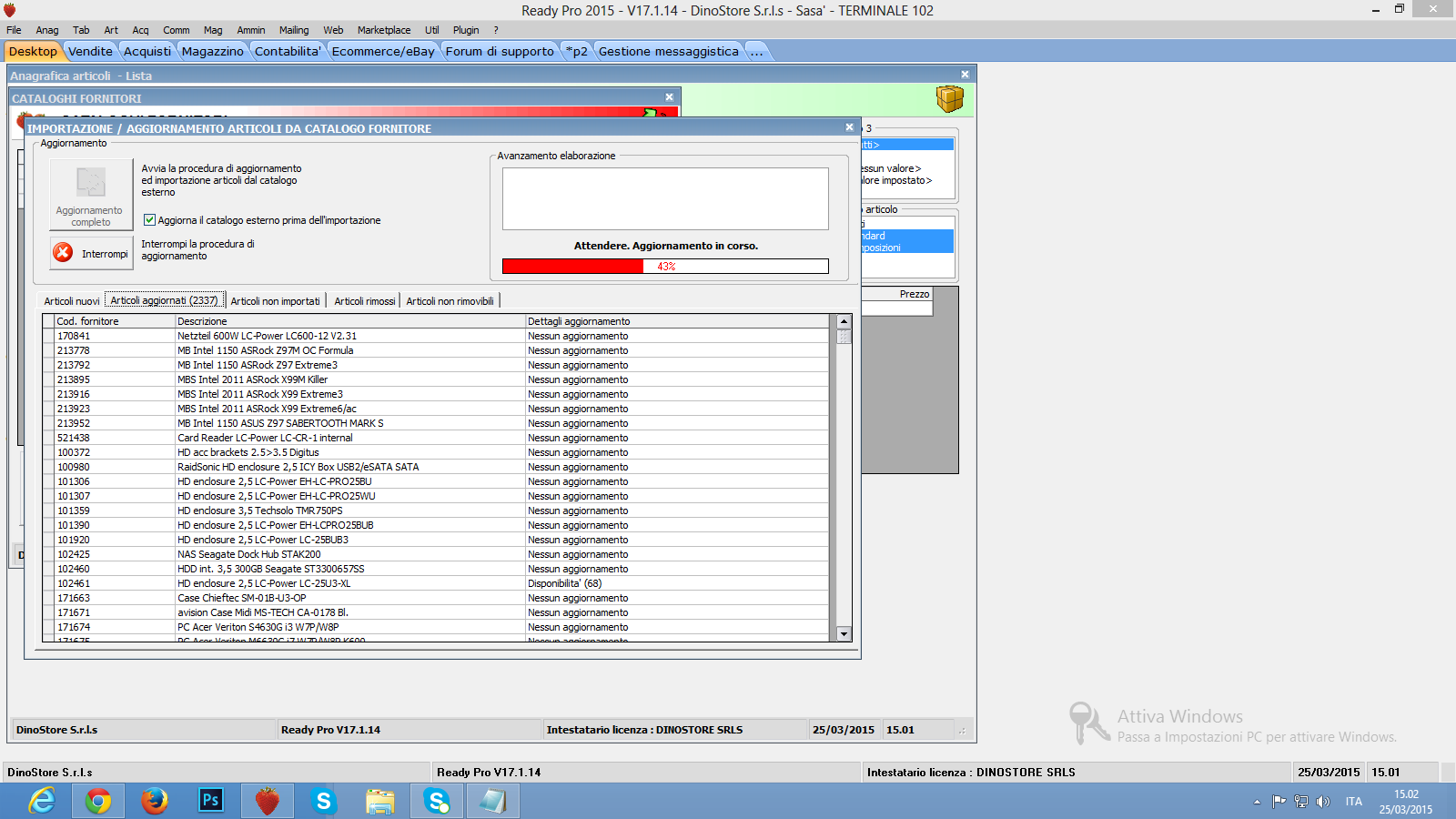The width and height of the screenshot is (1456, 819).
Task: Click the red progress bar at 43%
Action: pyautogui.click(x=665, y=267)
